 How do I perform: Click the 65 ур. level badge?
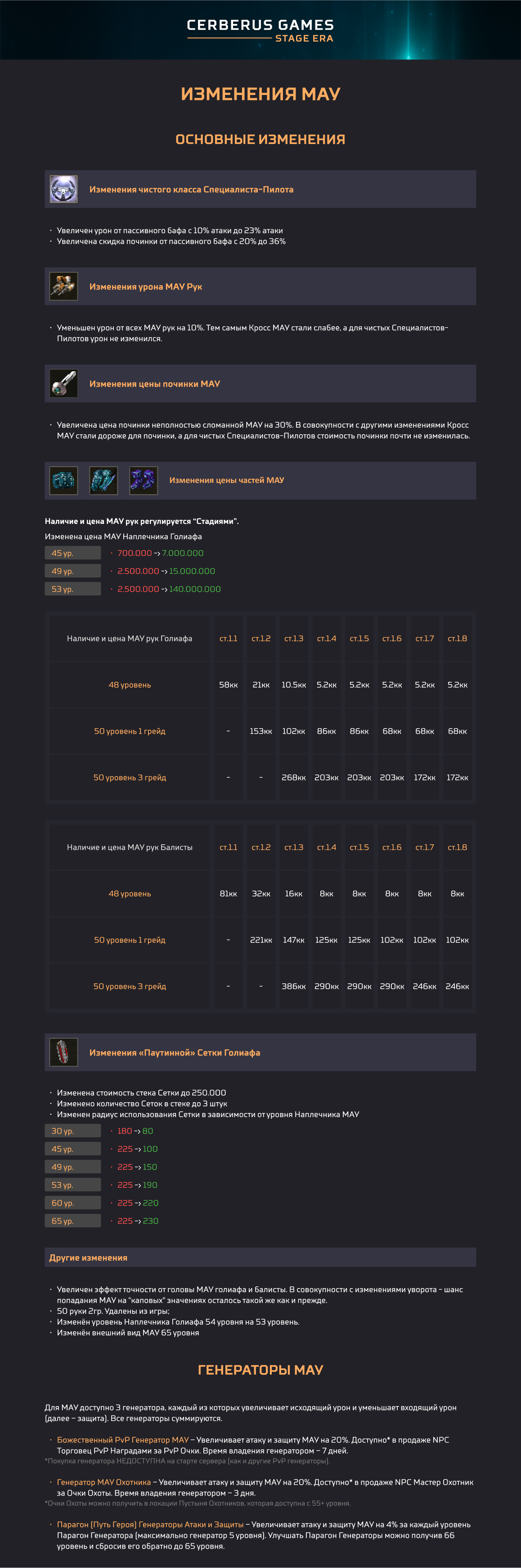(72, 1221)
